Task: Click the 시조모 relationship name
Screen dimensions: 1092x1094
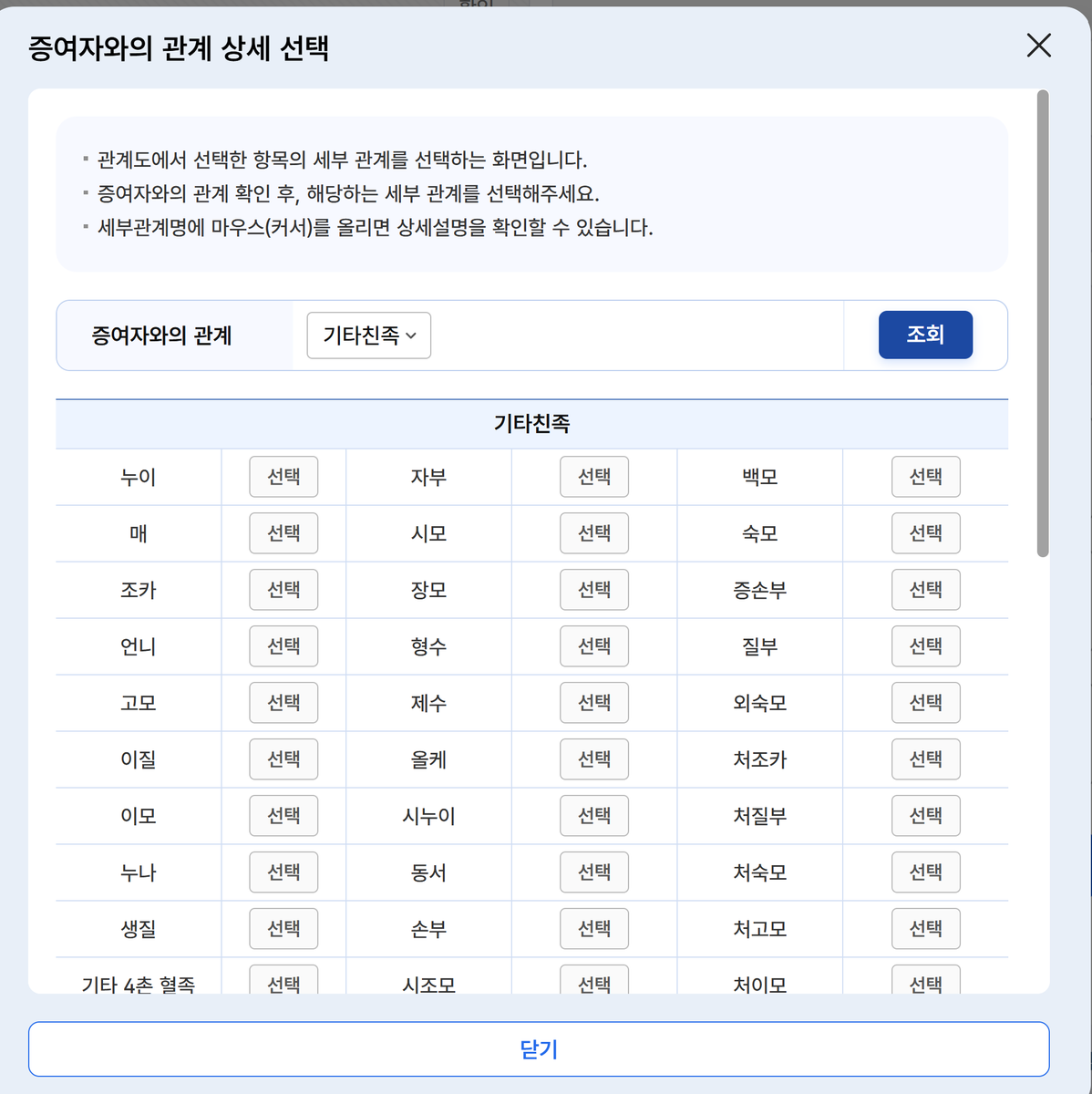Action: [x=428, y=985]
